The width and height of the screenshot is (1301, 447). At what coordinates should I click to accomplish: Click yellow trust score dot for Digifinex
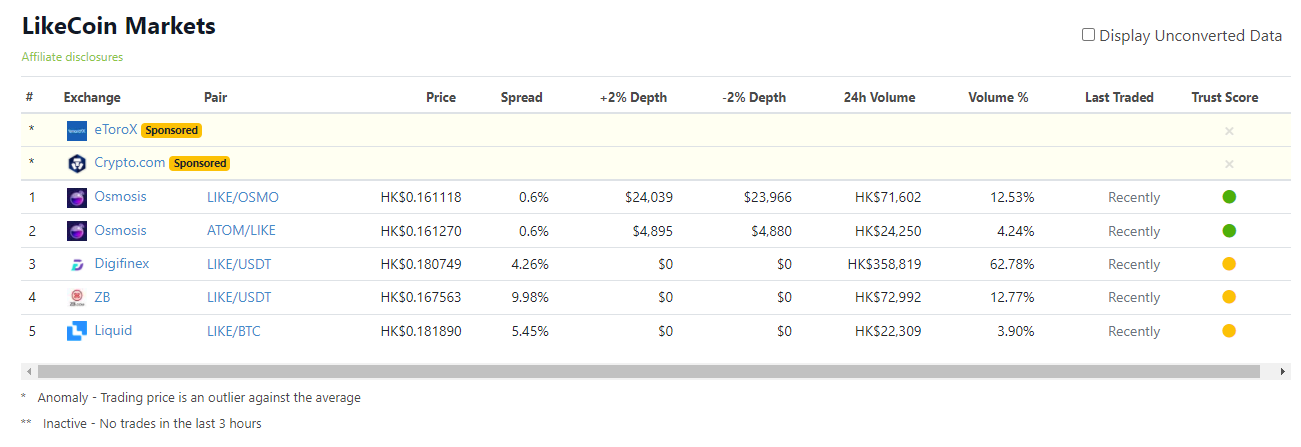1229,264
